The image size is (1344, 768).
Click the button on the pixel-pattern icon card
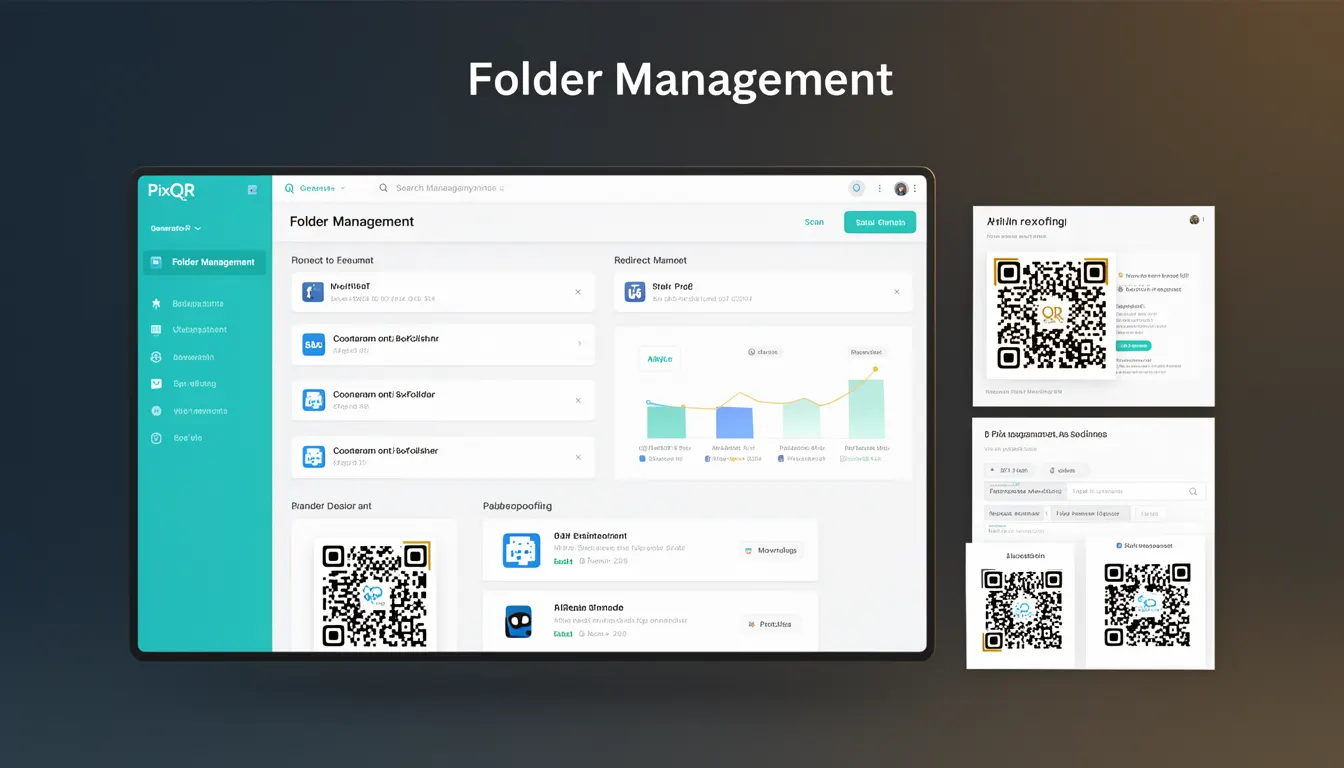coord(771,550)
